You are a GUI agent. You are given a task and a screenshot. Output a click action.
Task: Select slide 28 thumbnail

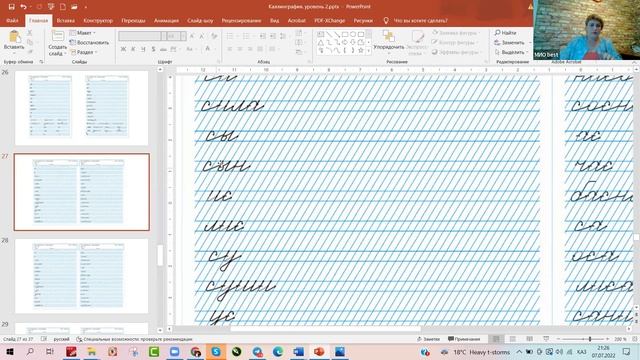(82, 276)
